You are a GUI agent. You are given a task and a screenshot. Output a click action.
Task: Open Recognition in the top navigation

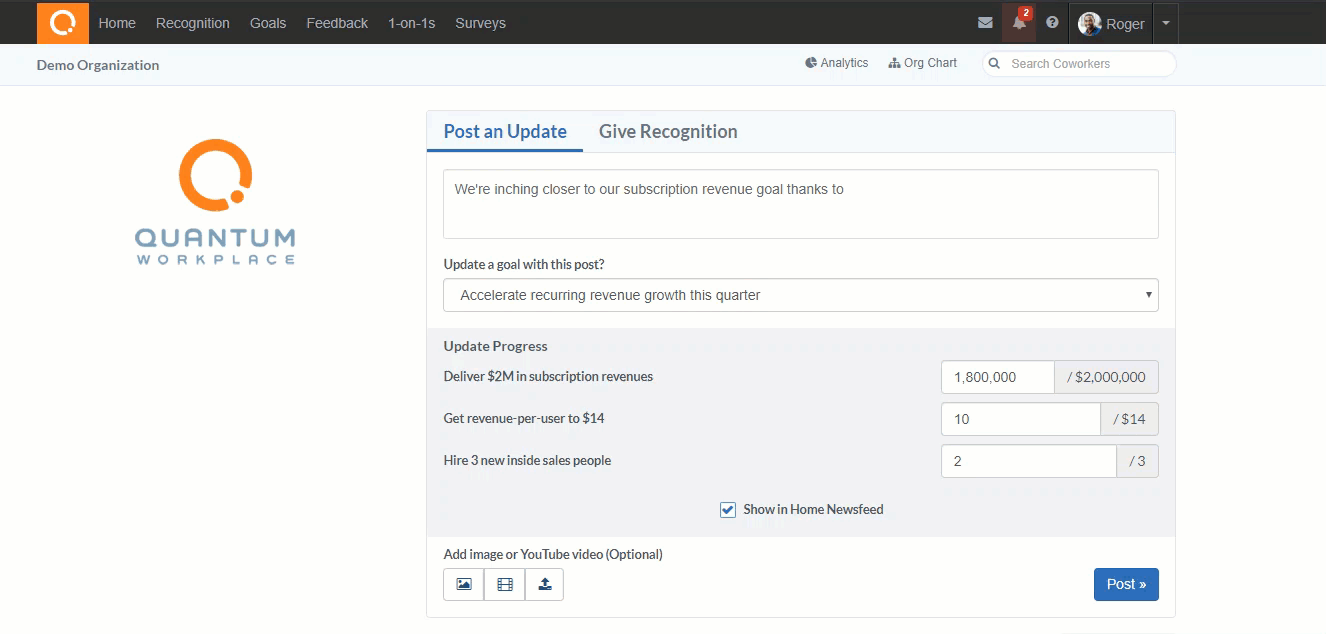[x=193, y=23]
